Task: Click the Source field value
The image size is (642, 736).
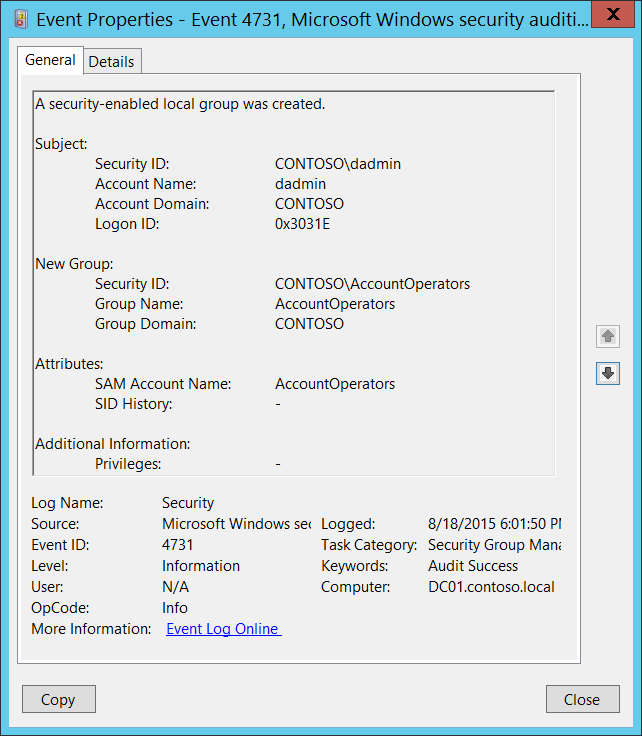Action: click(236, 524)
